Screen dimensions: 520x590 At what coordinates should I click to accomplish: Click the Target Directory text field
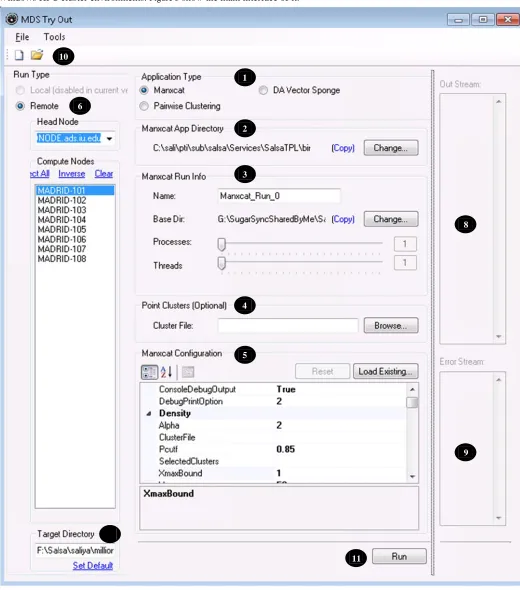pyautogui.click(x=75, y=551)
